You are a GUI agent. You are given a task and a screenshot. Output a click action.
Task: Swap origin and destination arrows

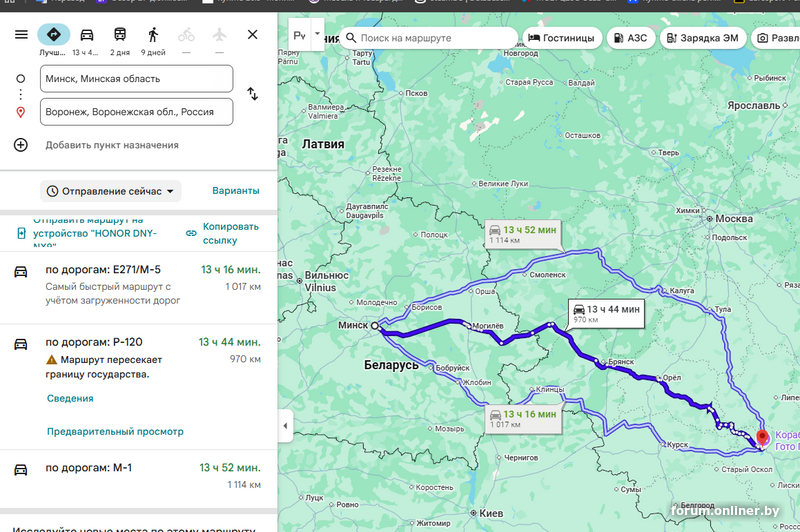[x=253, y=94]
